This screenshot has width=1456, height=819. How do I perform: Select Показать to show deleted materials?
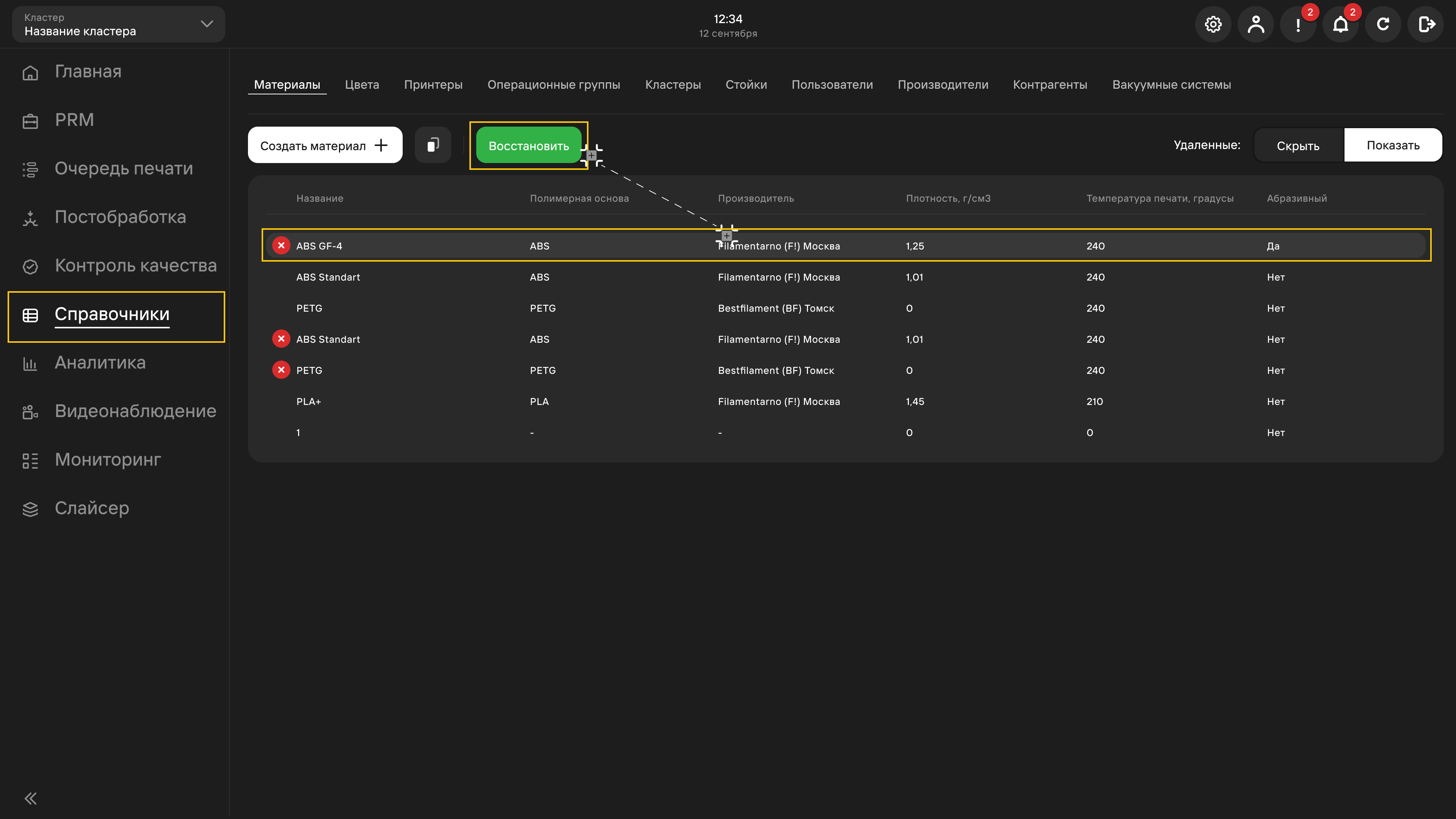click(1393, 145)
